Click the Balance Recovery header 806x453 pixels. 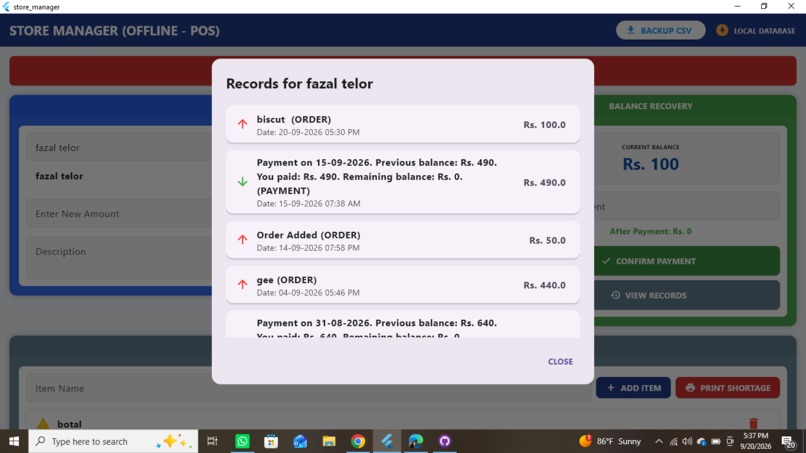point(650,106)
